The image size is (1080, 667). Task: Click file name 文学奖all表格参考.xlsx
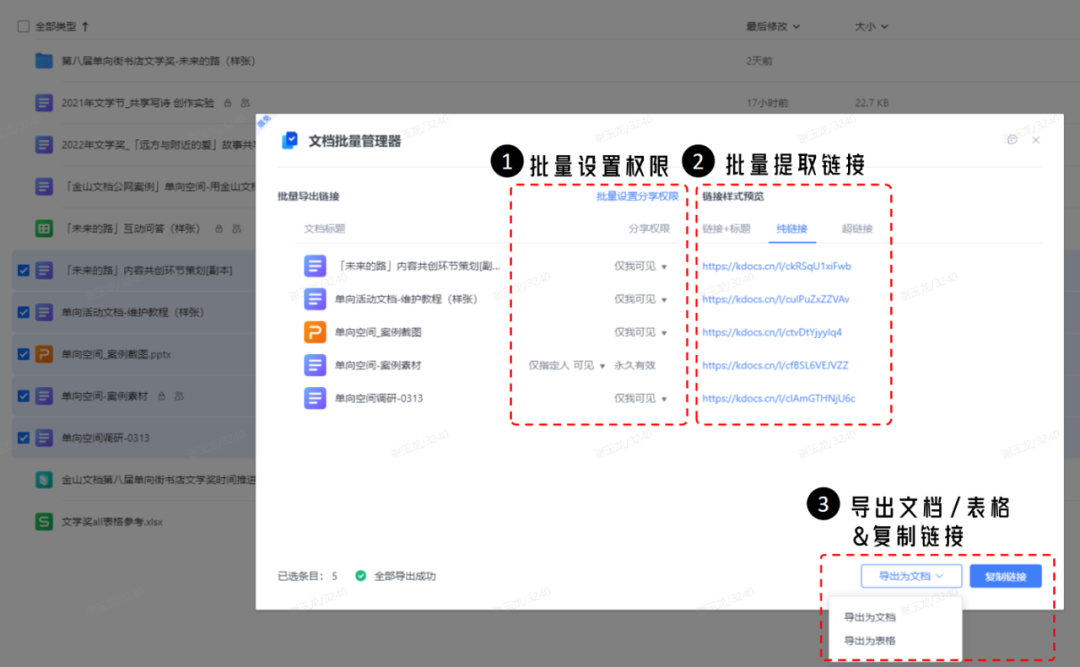[x=112, y=522]
